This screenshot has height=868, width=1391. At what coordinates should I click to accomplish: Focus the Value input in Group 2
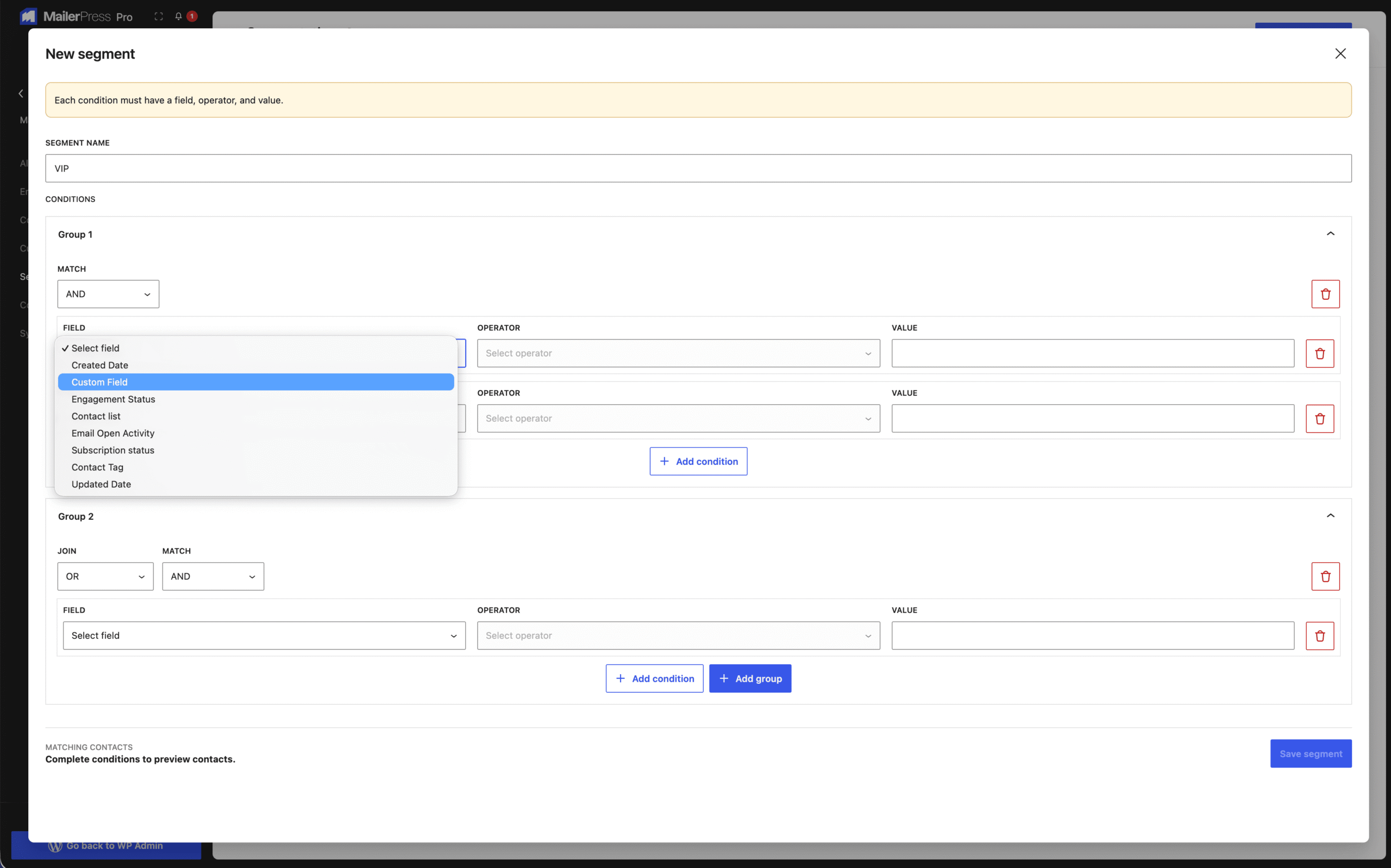1093,636
